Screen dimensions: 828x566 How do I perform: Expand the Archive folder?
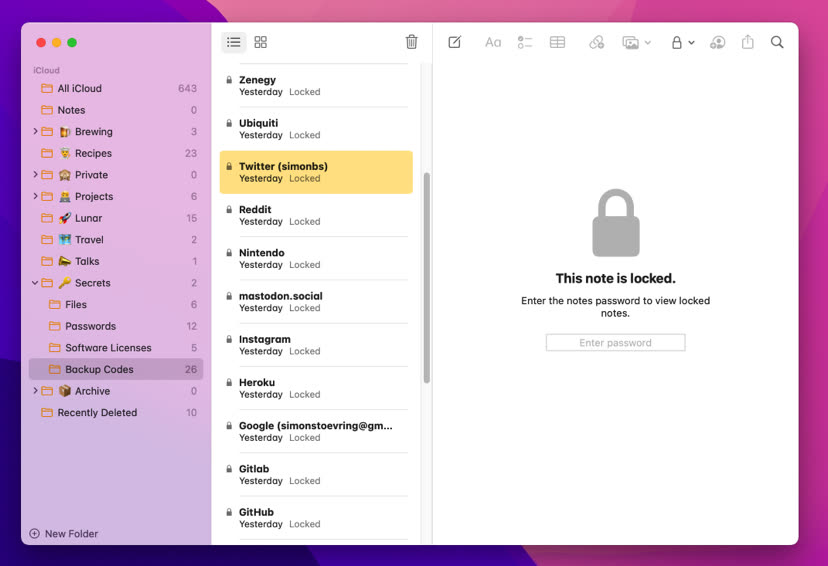click(35, 391)
